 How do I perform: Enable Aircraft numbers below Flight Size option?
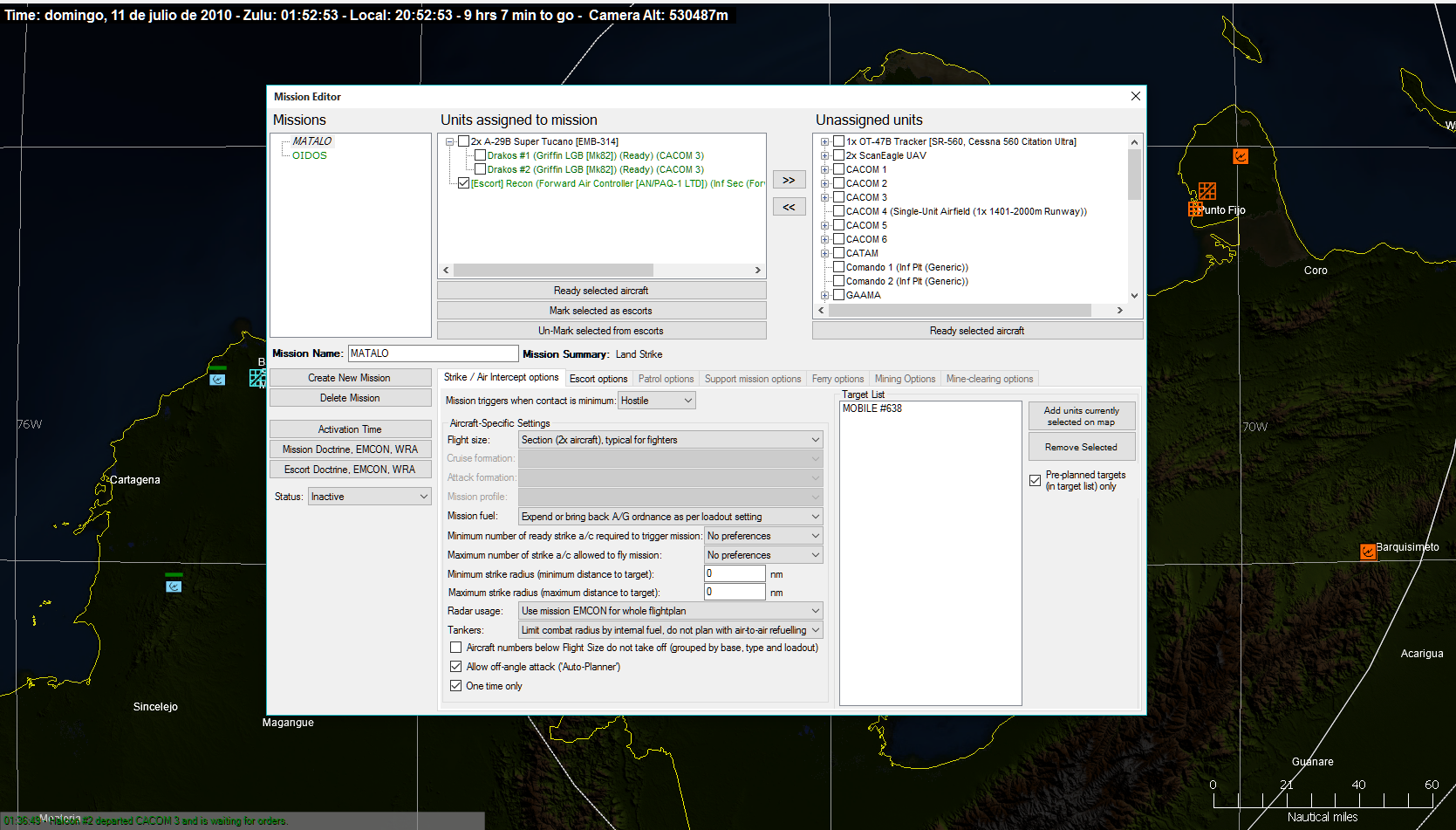tap(455, 648)
